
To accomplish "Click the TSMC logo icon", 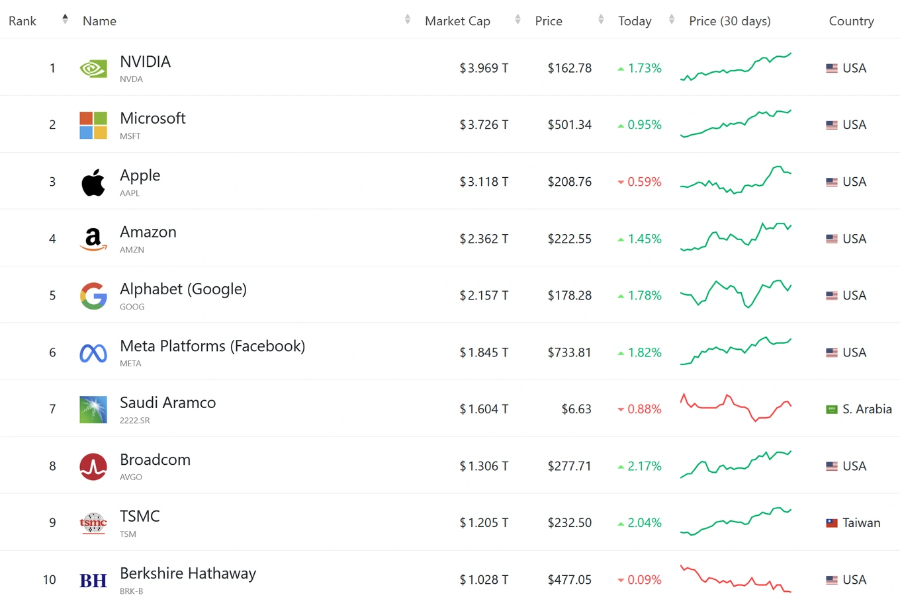I will (93, 523).
